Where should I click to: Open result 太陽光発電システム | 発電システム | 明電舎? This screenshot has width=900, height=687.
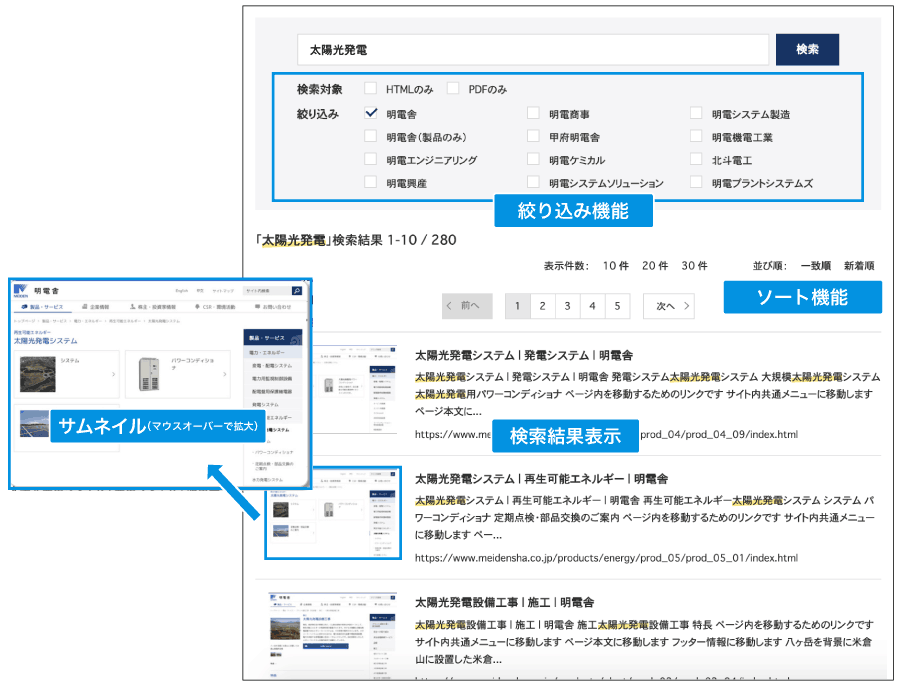[x=524, y=355]
